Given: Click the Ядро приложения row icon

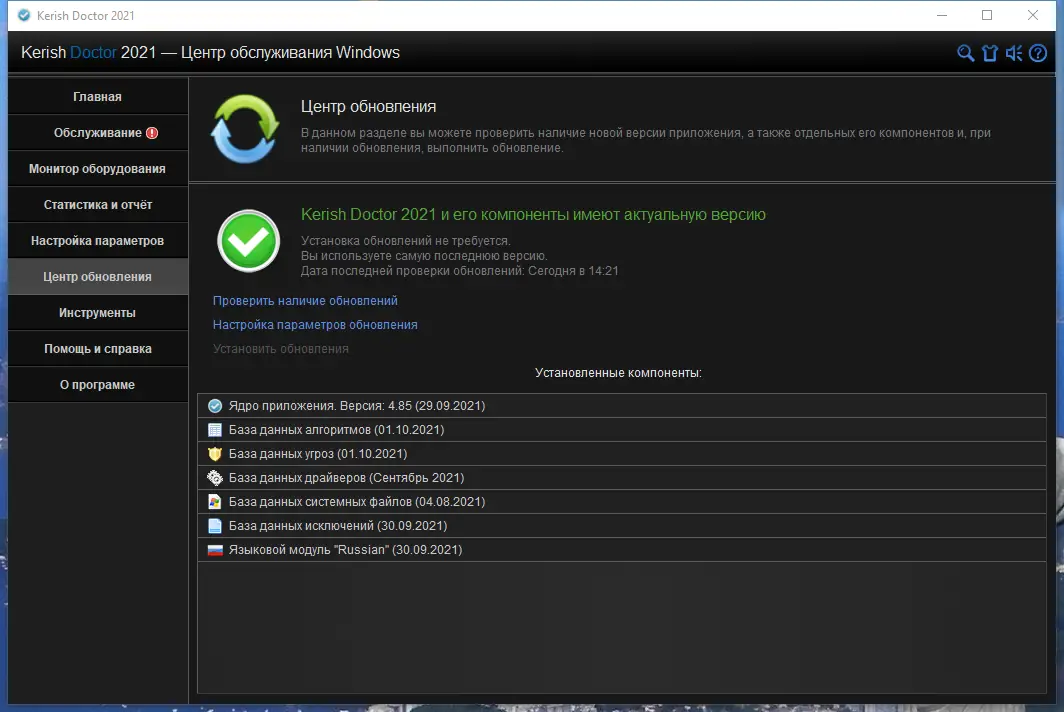Looking at the screenshot, I should [215, 406].
